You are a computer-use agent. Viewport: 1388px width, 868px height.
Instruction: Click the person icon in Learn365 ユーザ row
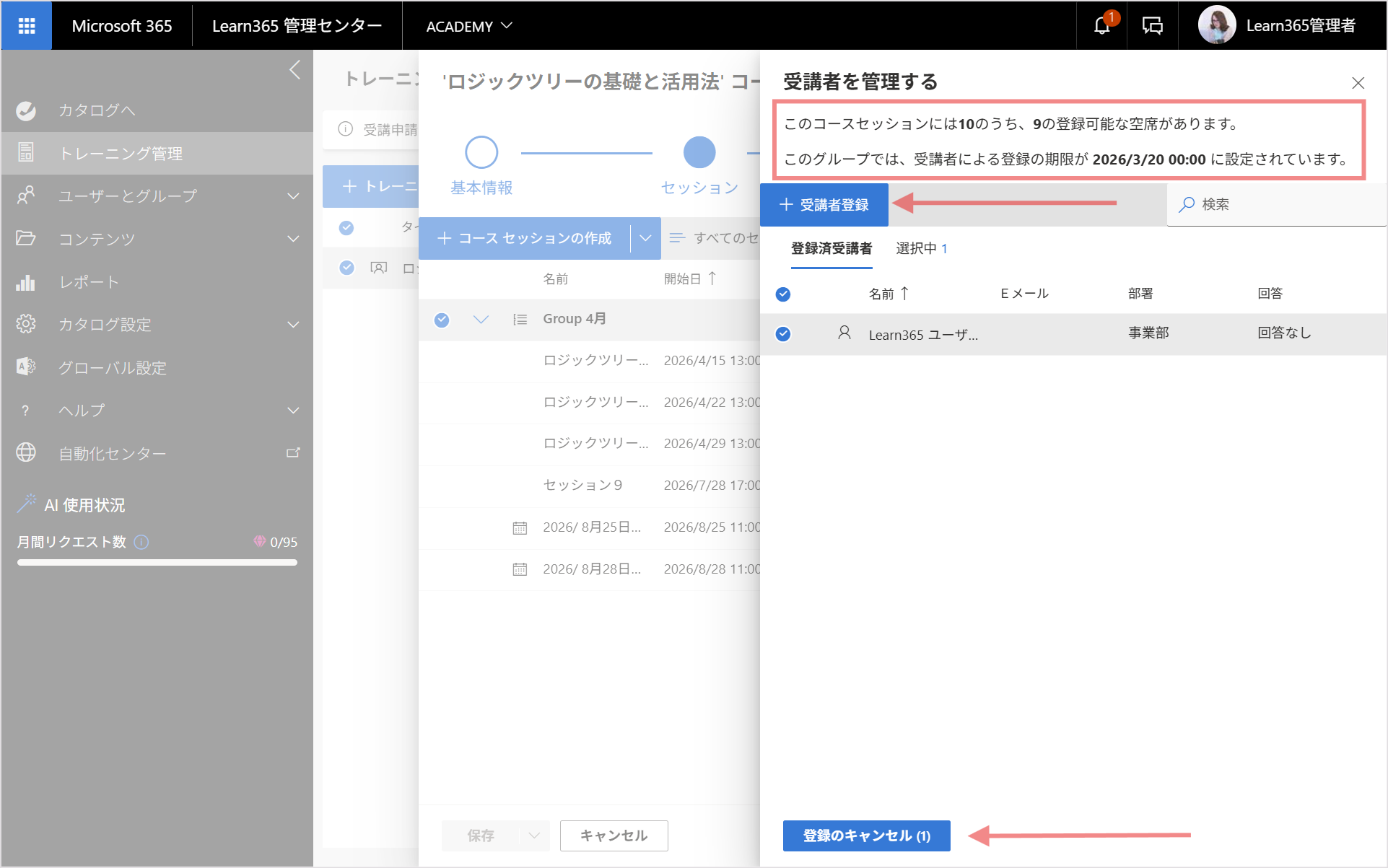pos(844,333)
